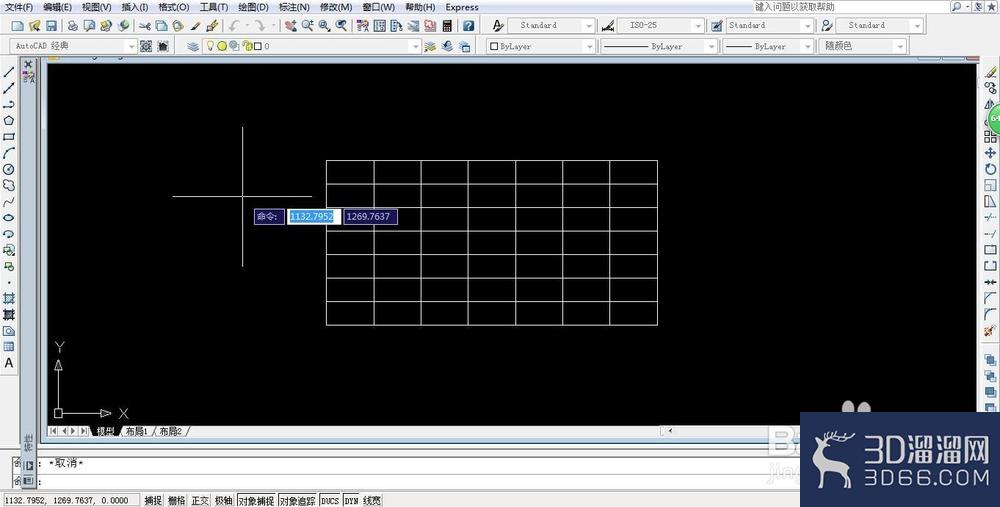Open the Layer Properties Manager icon
Viewport: 1000px width, 507px height.
tap(193, 47)
